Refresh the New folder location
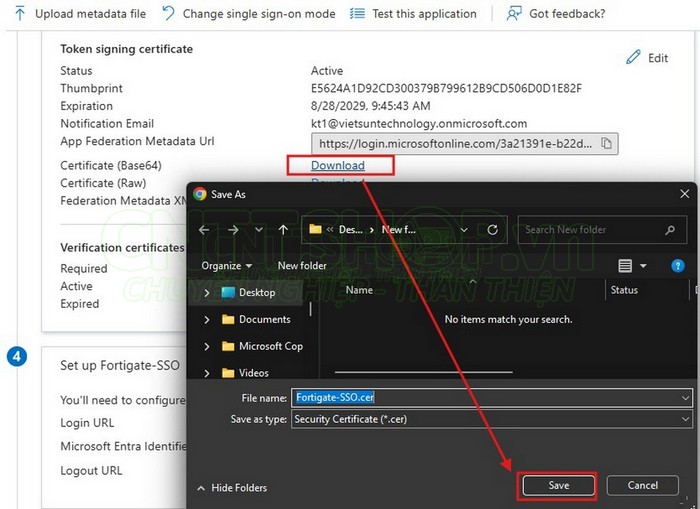 pyautogui.click(x=492, y=229)
